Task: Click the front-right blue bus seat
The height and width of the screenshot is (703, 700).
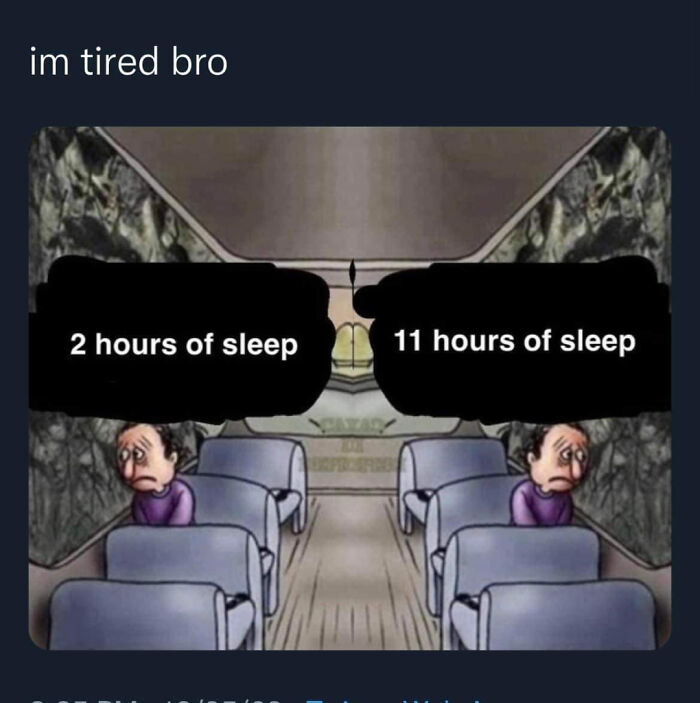Action: point(556,615)
